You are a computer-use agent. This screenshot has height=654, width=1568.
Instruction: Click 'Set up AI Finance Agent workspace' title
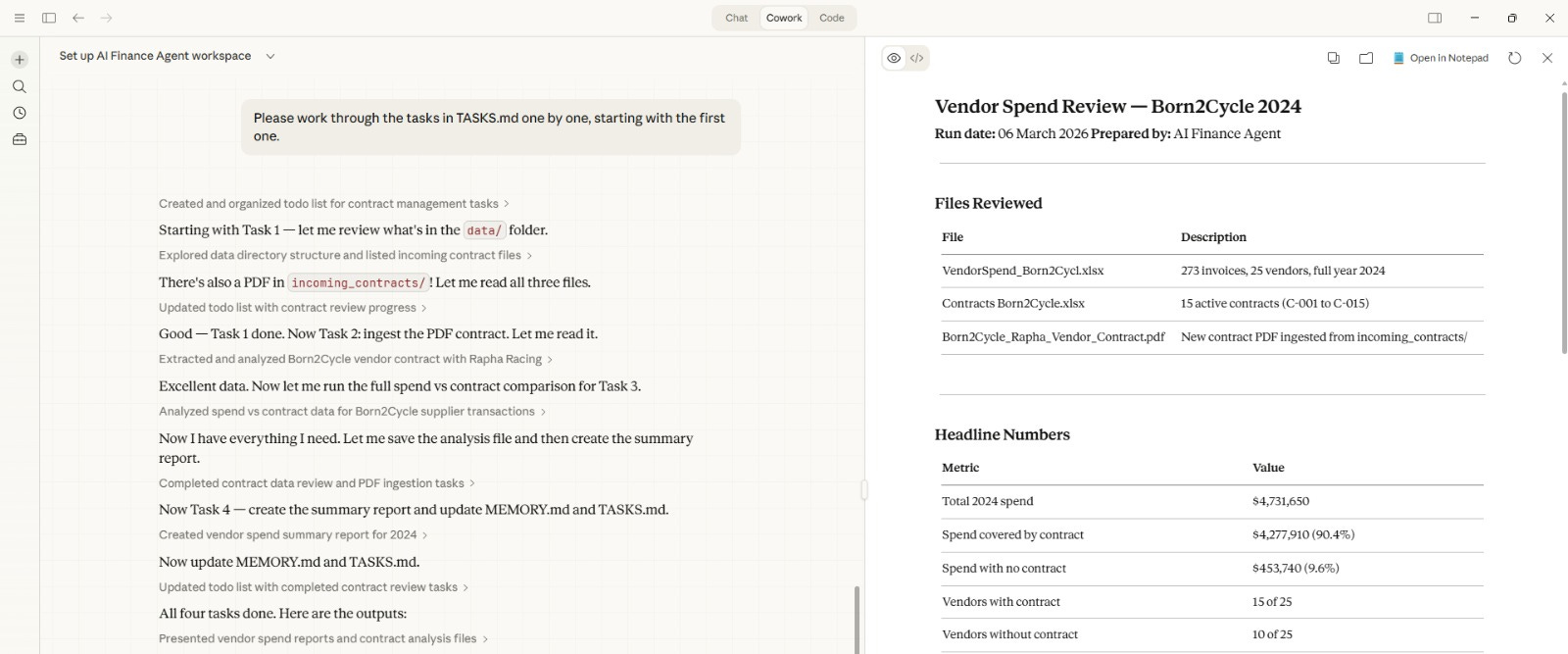[x=155, y=56]
